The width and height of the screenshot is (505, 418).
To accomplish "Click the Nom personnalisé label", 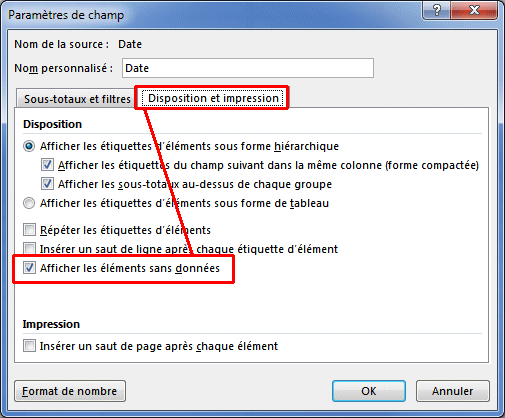I will [x=64, y=68].
